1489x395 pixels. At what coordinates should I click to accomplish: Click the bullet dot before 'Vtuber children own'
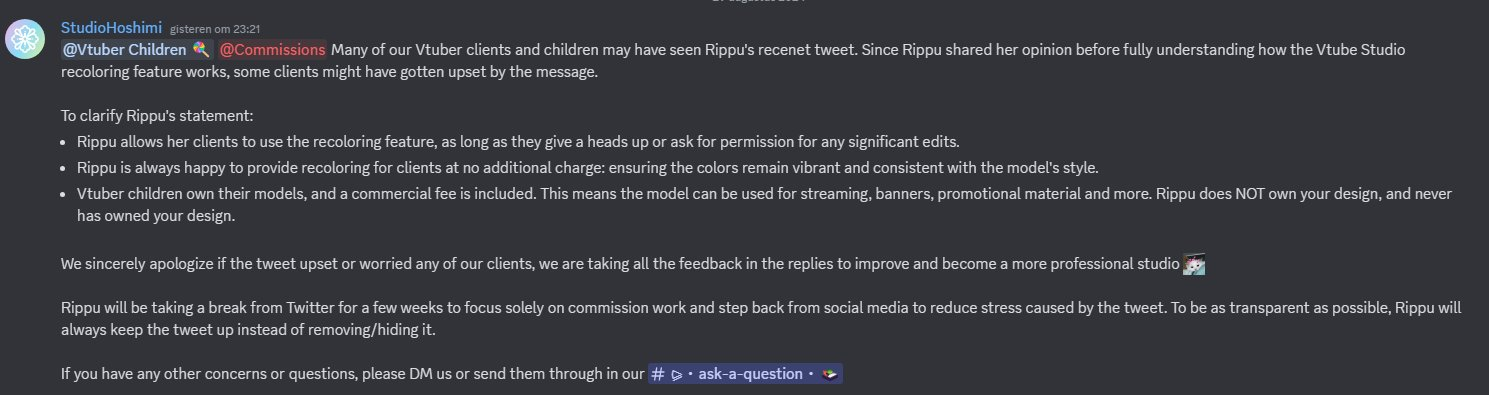click(x=65, y=194)
